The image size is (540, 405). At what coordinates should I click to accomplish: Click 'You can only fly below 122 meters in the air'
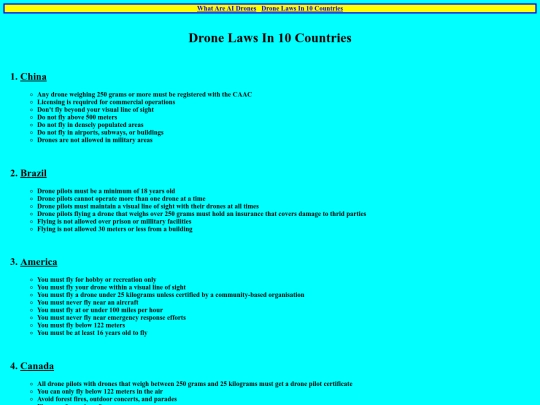click(100, 391)
